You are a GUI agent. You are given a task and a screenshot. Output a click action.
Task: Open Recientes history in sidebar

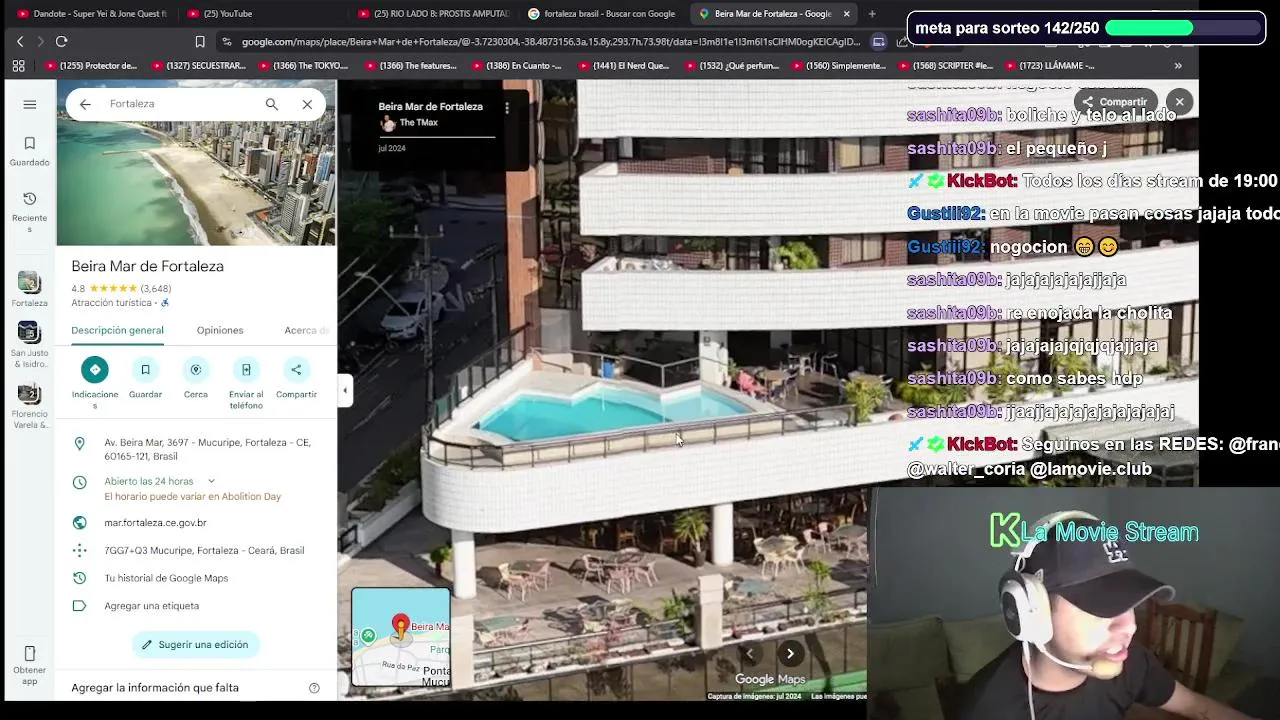point(30,211)
